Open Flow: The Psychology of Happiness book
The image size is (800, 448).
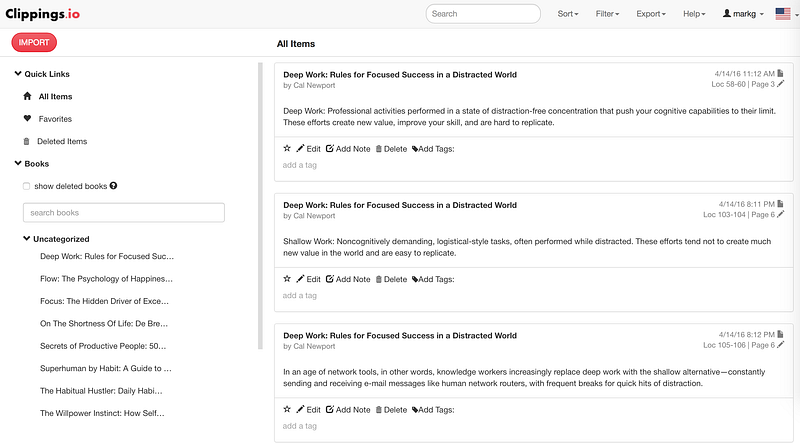[x=107, y=279]
